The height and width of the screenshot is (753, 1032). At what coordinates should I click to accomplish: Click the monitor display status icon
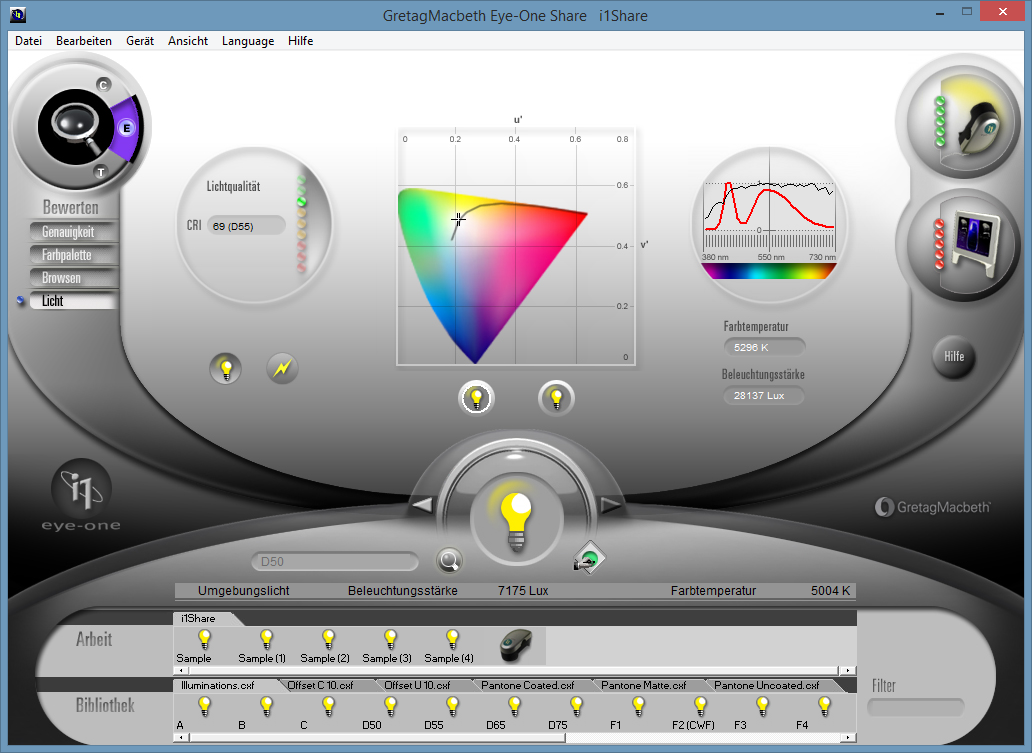(964, 244)
